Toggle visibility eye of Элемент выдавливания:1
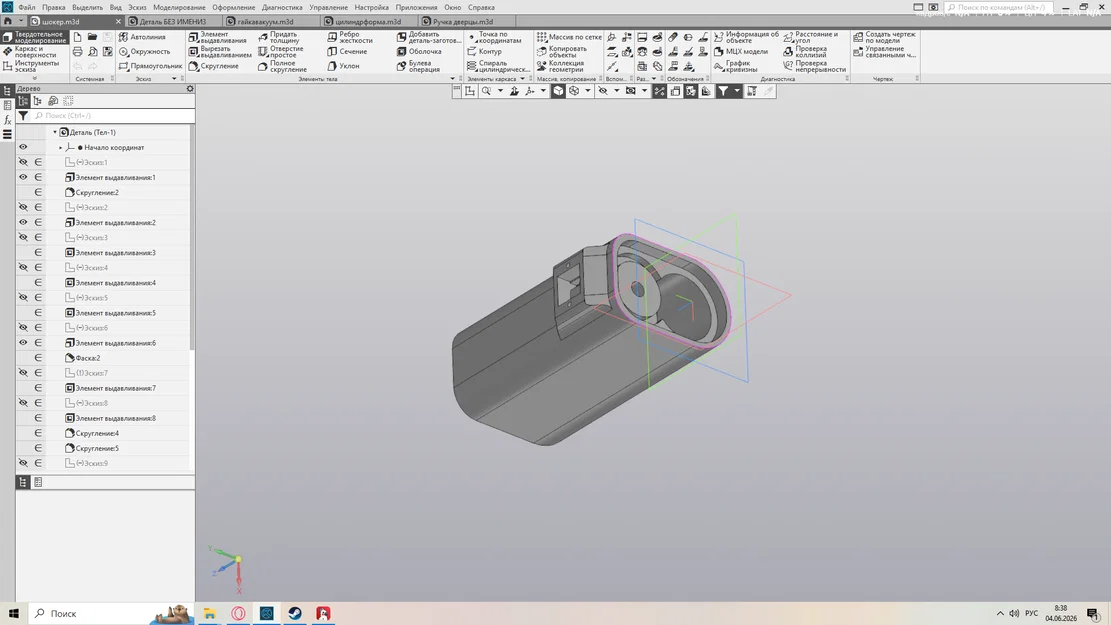The height and width of the screenshot is (625, 1111). pyautogui.click(x=23, y=177)
